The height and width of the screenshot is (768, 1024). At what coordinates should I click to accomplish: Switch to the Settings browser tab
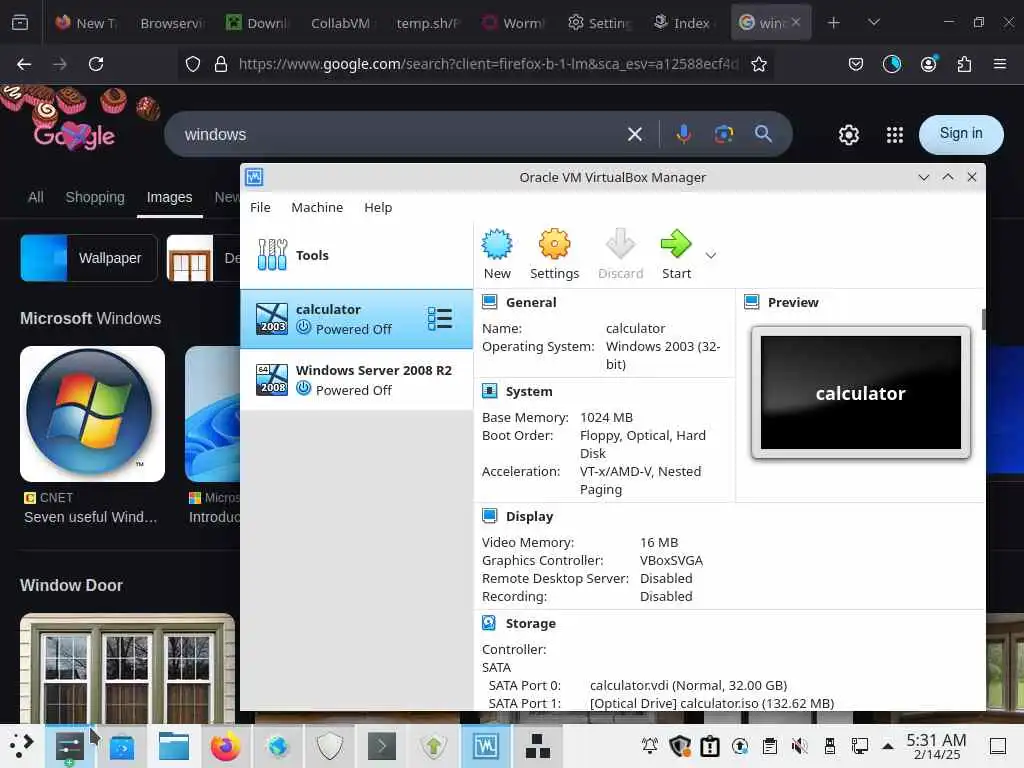click(x=600, y=23)
